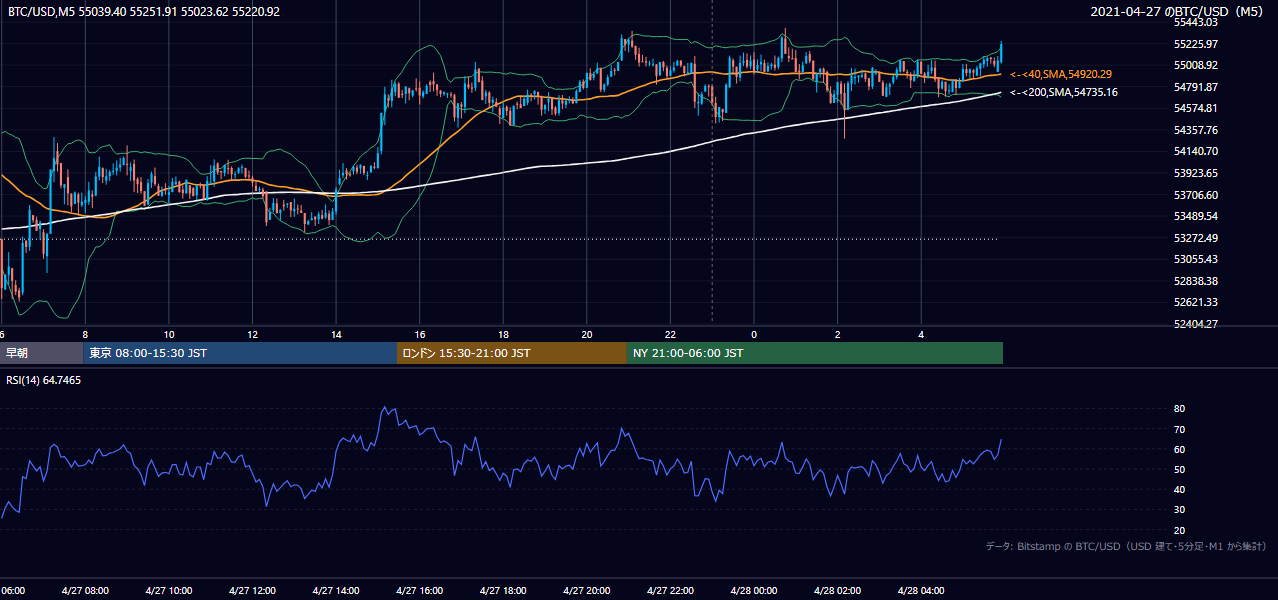Click RSI scale value 60
Viewport: 1278px width, 600px height.
tap(1180, 449)
